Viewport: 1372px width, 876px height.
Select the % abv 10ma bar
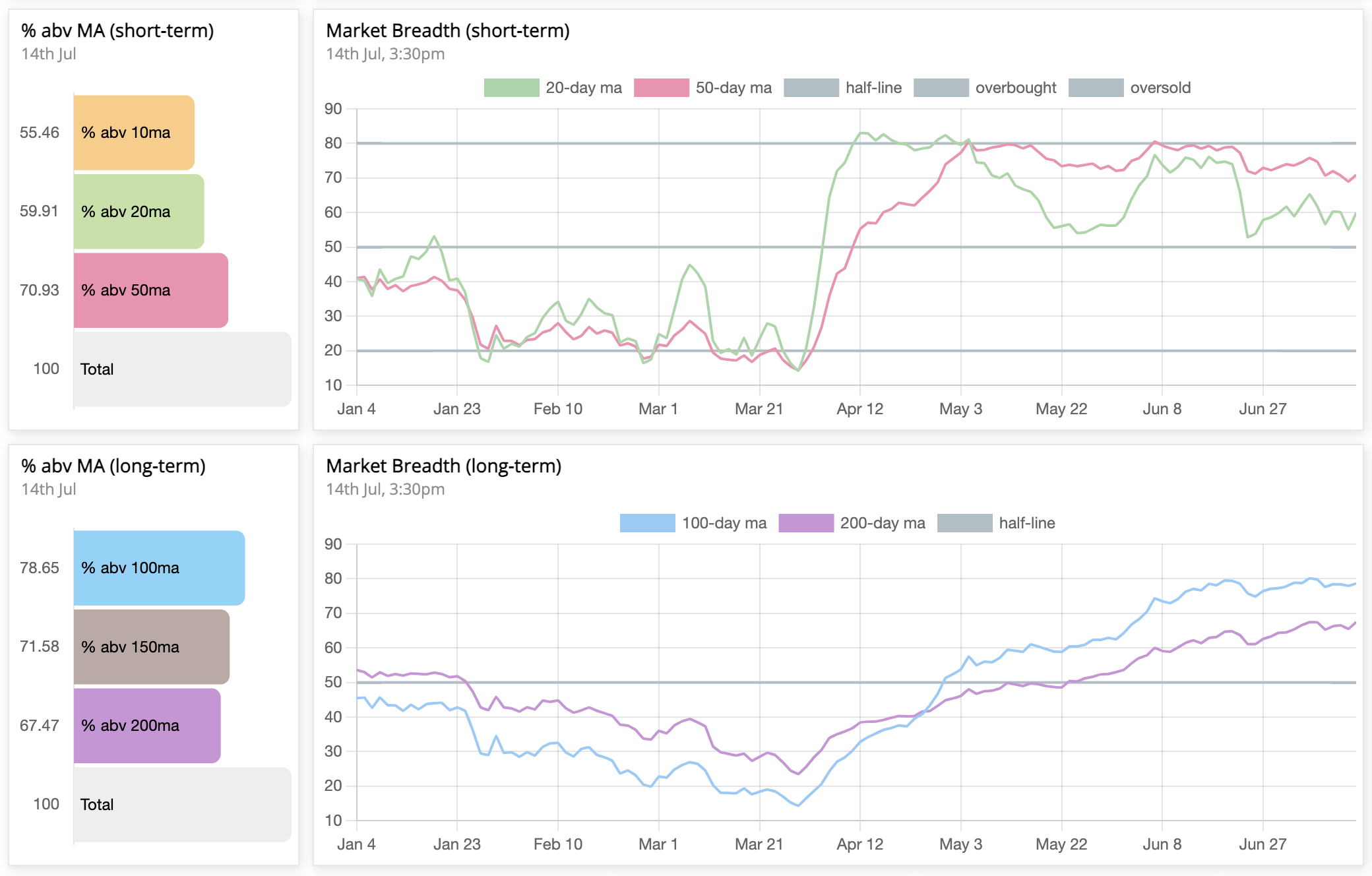click(134, 133)
